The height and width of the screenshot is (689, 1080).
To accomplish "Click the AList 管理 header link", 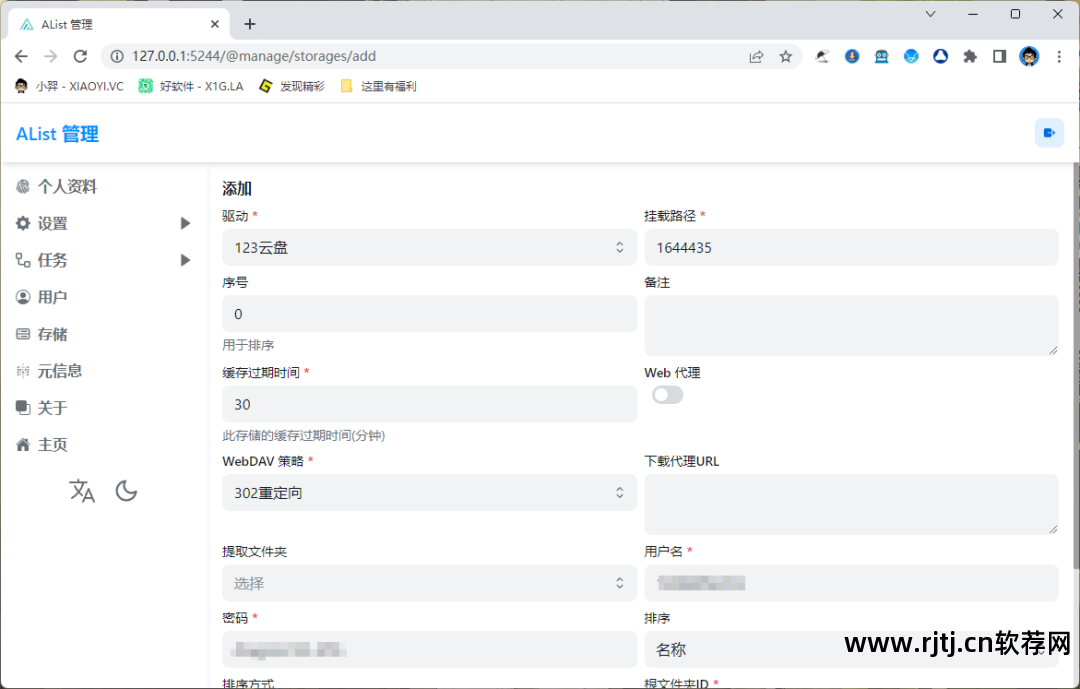I will pyautogui.click(x=56, y=133).
